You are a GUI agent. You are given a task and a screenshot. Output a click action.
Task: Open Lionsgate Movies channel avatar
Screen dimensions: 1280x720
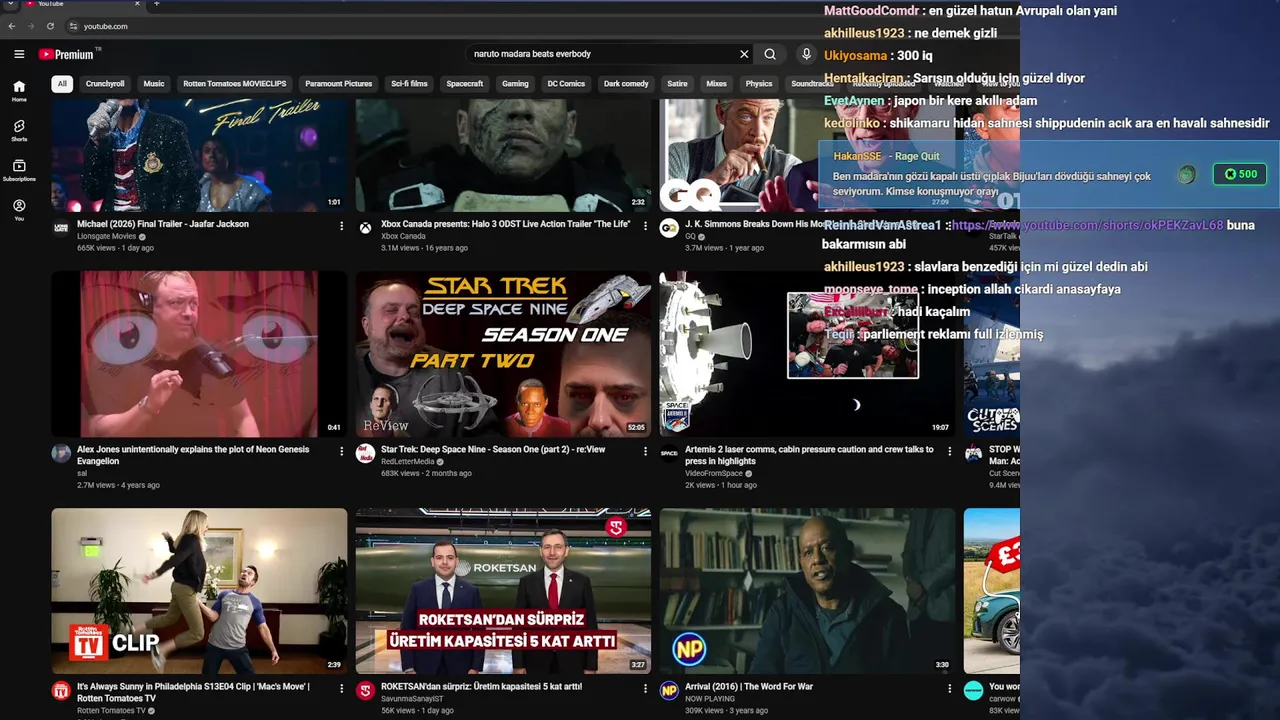tap(61, 228)
